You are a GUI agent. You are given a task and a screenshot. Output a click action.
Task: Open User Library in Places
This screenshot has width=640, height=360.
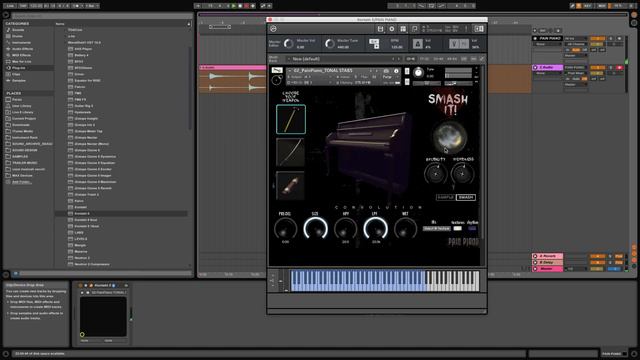coord(22,106)
